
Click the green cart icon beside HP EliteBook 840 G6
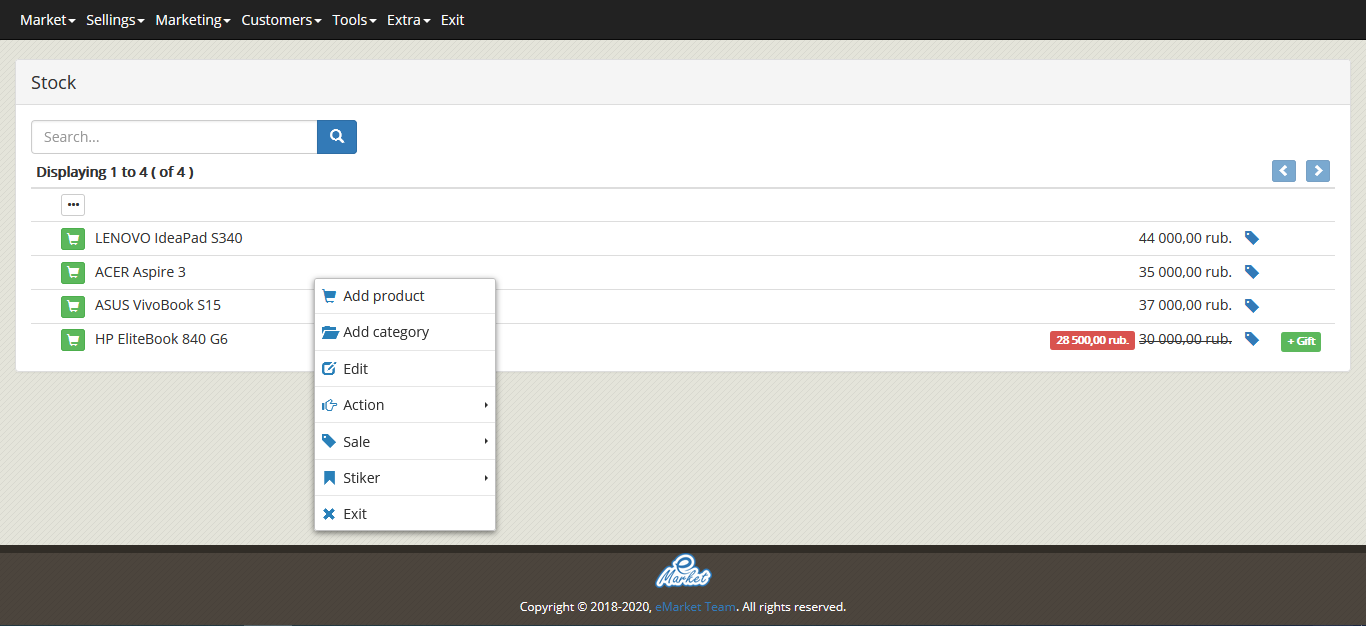(73, 340)
